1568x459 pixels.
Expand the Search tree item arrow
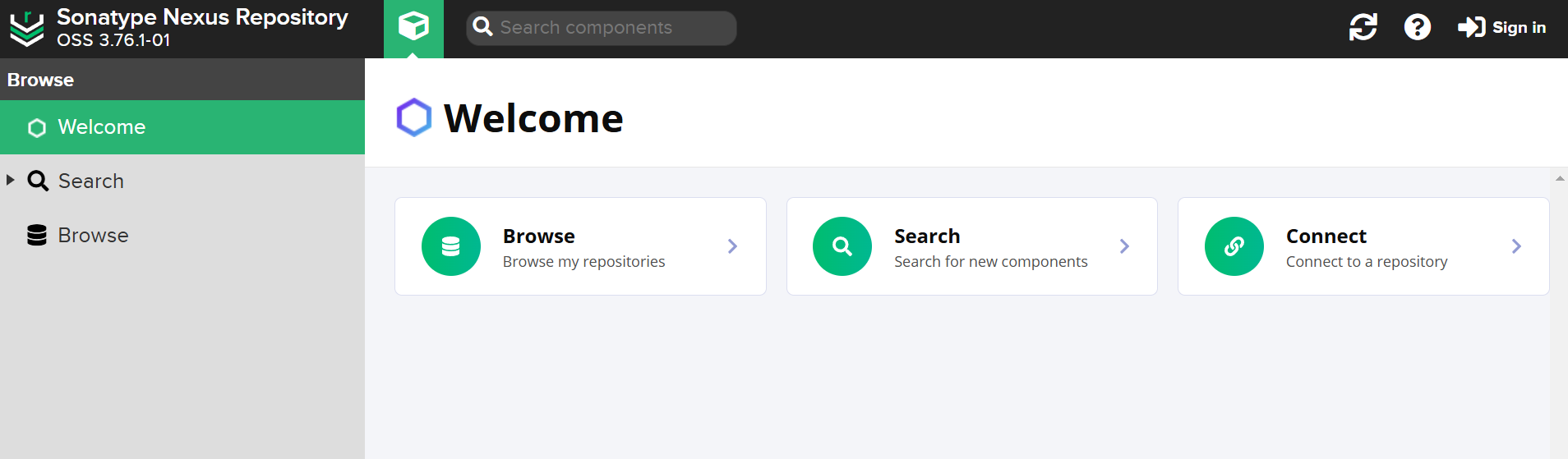11,180
